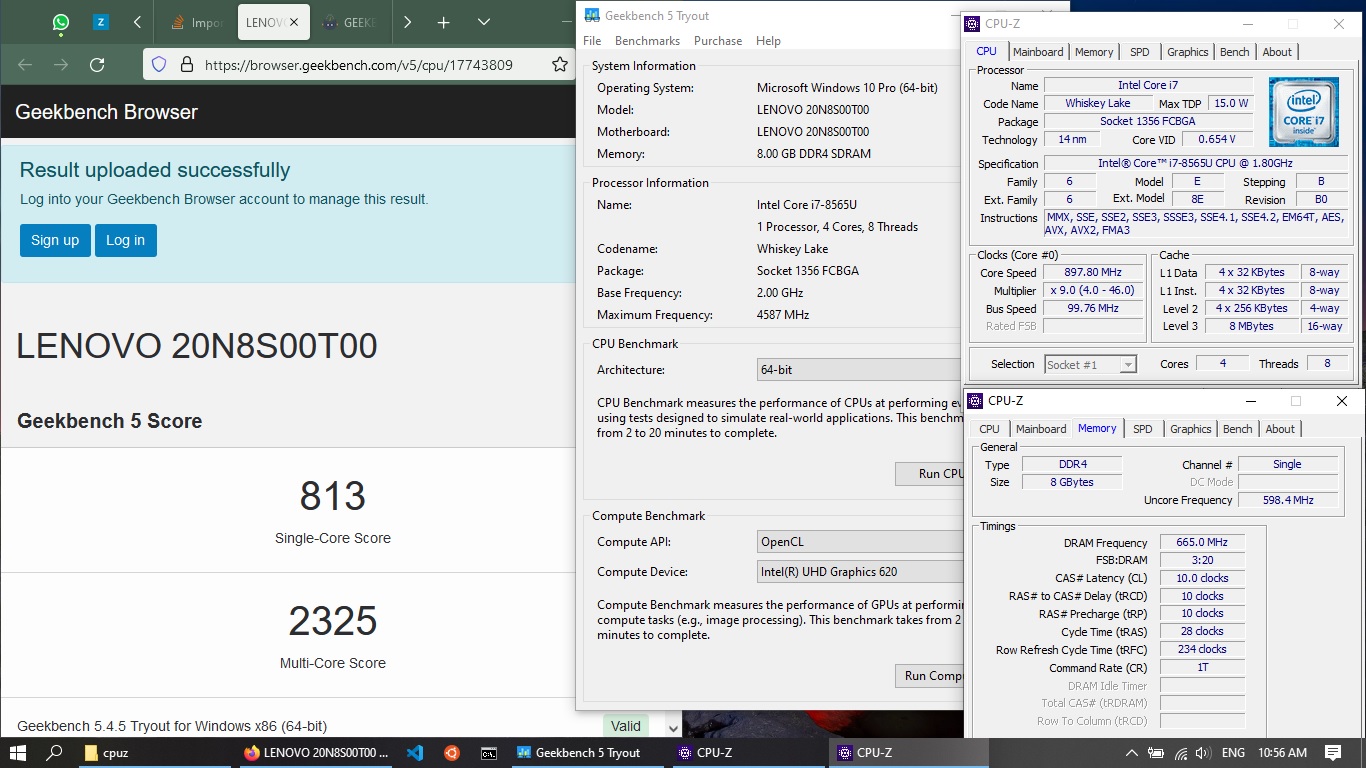Select Bench tab in lower CPU-Z window
Image resolution: width=1366 pixels, height=768 pixels.
pyautogui.click(x=1238, y=429)
